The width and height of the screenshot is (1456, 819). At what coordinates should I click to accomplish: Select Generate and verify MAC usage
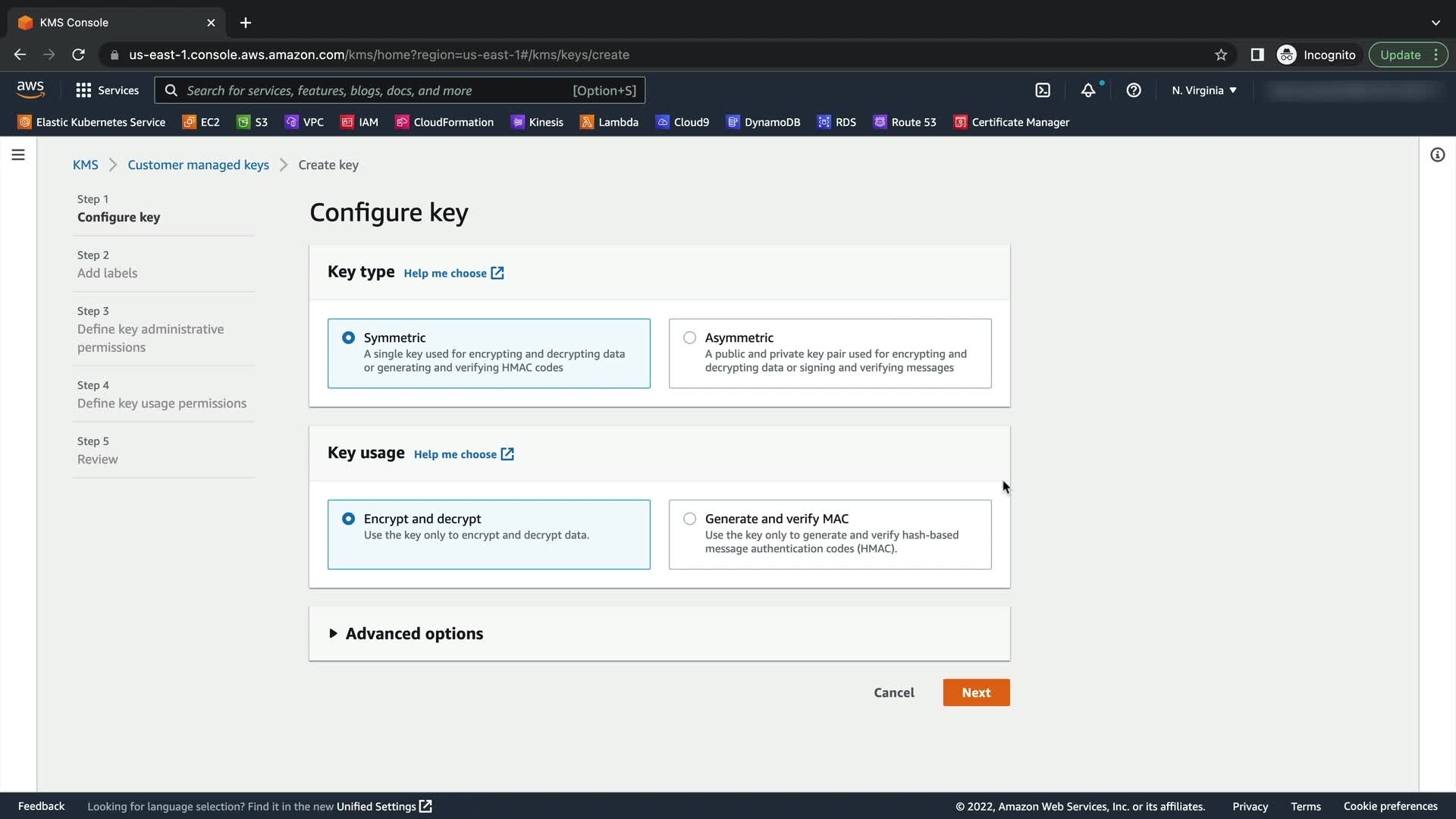689,519
